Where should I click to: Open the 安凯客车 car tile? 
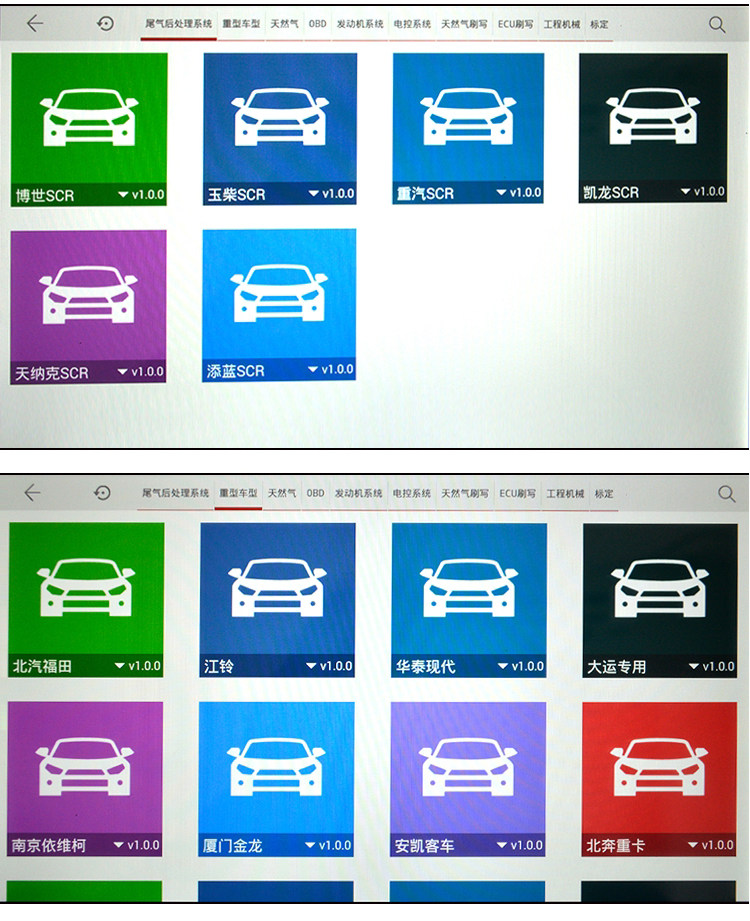[468, 779]
